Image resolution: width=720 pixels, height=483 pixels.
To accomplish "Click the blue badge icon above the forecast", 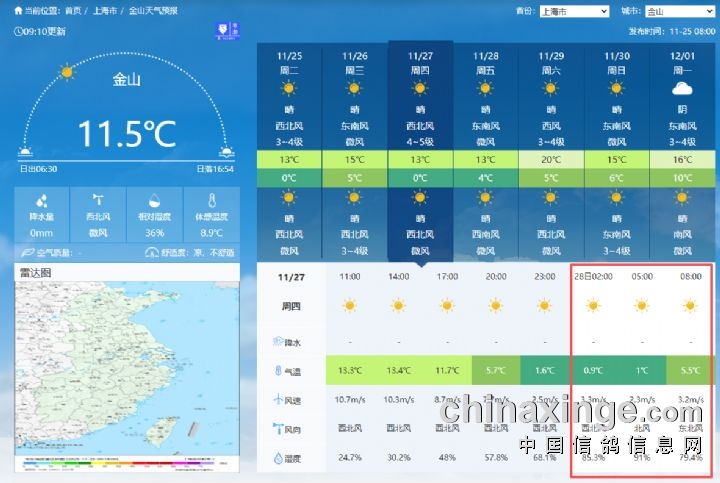I will 229,31.
